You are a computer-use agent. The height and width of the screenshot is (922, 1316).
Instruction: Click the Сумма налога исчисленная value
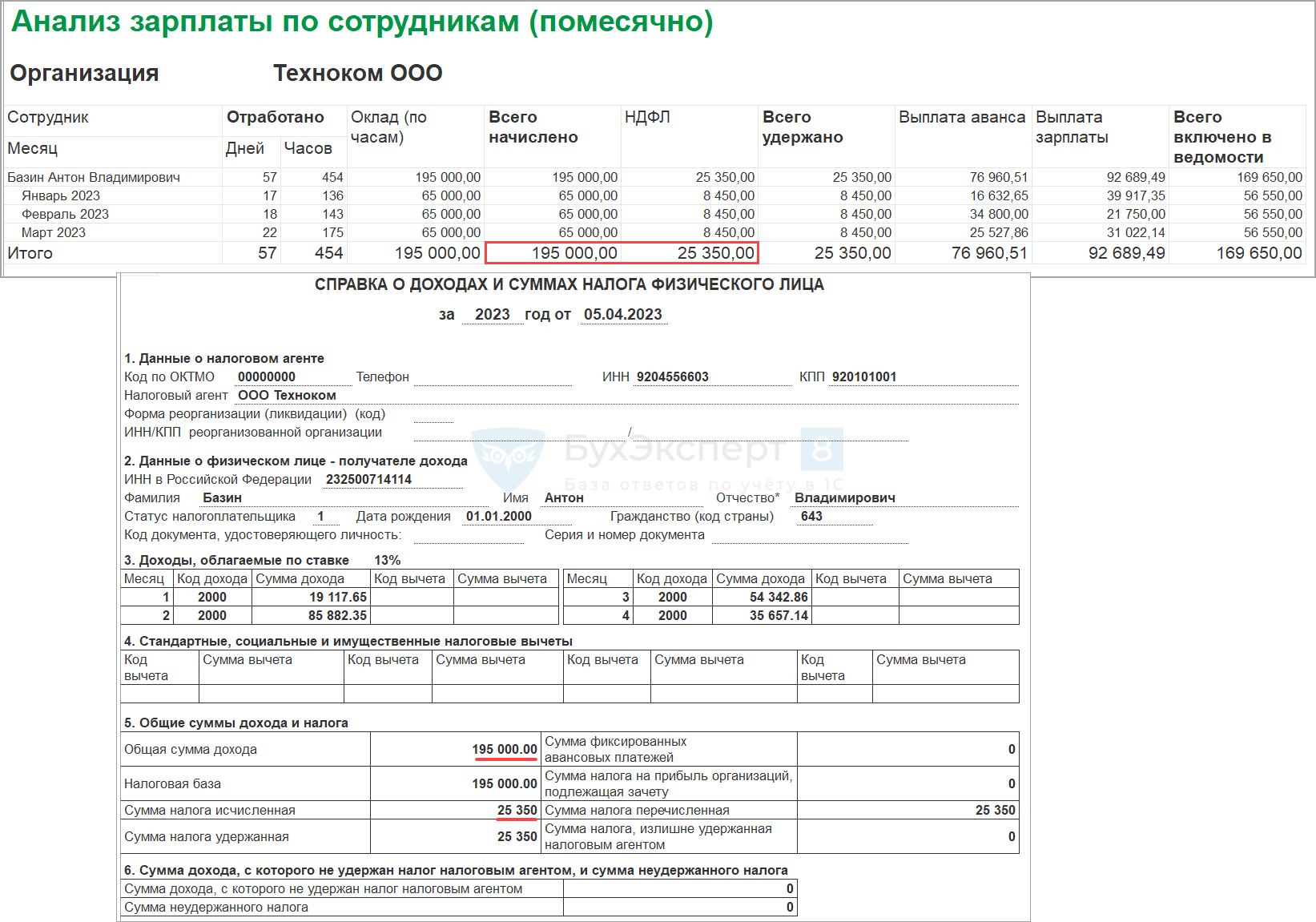[x=517, y=811]
